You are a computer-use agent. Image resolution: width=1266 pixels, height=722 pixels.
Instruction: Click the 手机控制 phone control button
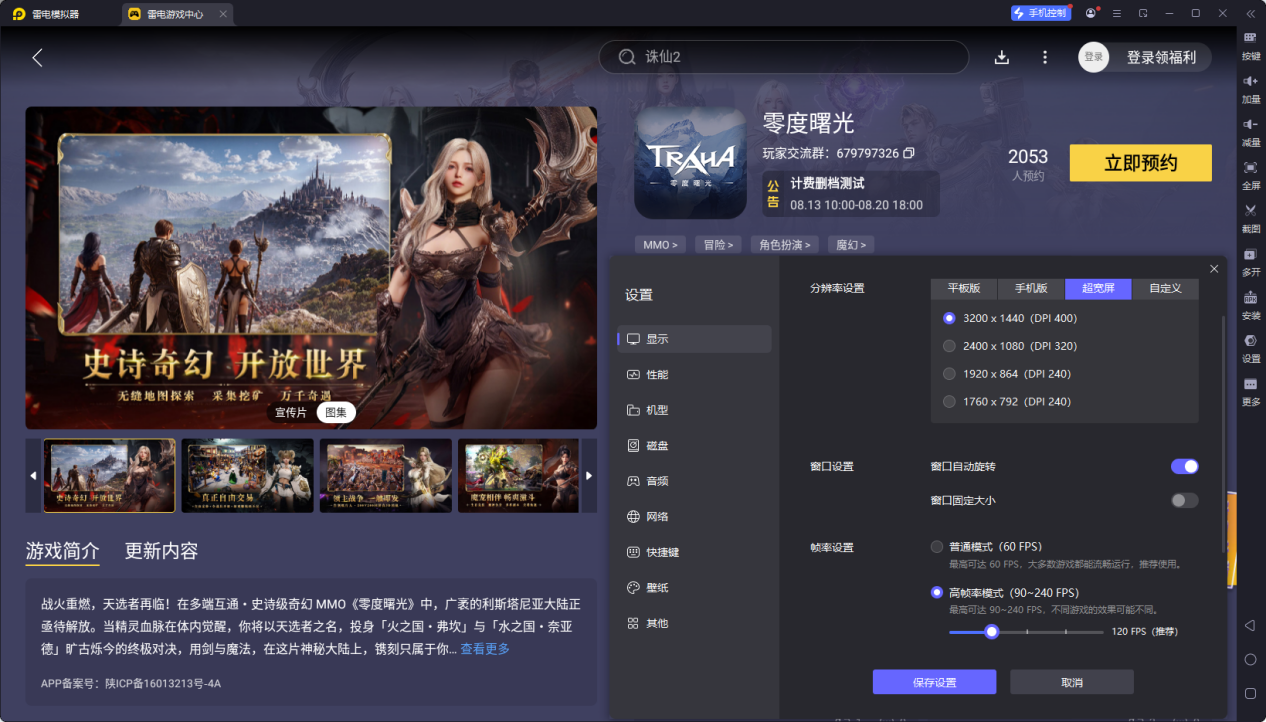[x=1040, y=13]
